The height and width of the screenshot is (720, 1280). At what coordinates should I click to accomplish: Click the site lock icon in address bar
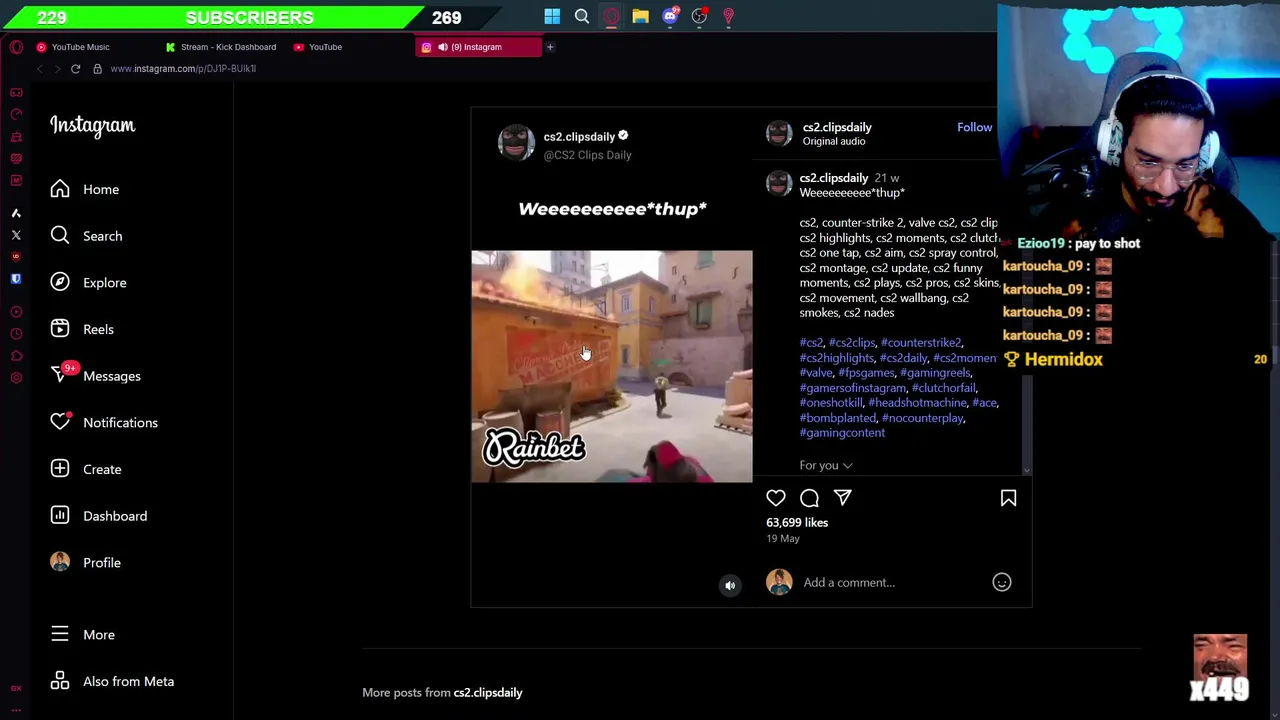[97, 69]
